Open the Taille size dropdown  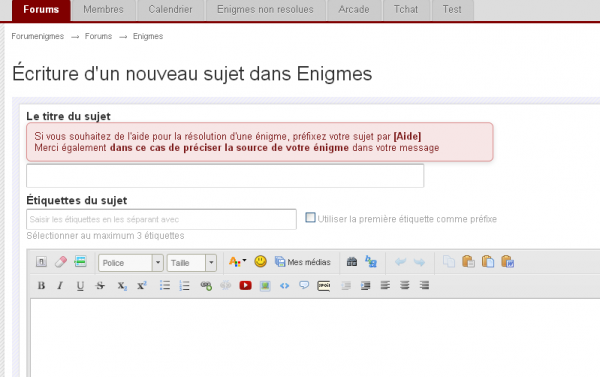[x=192, y=263]
